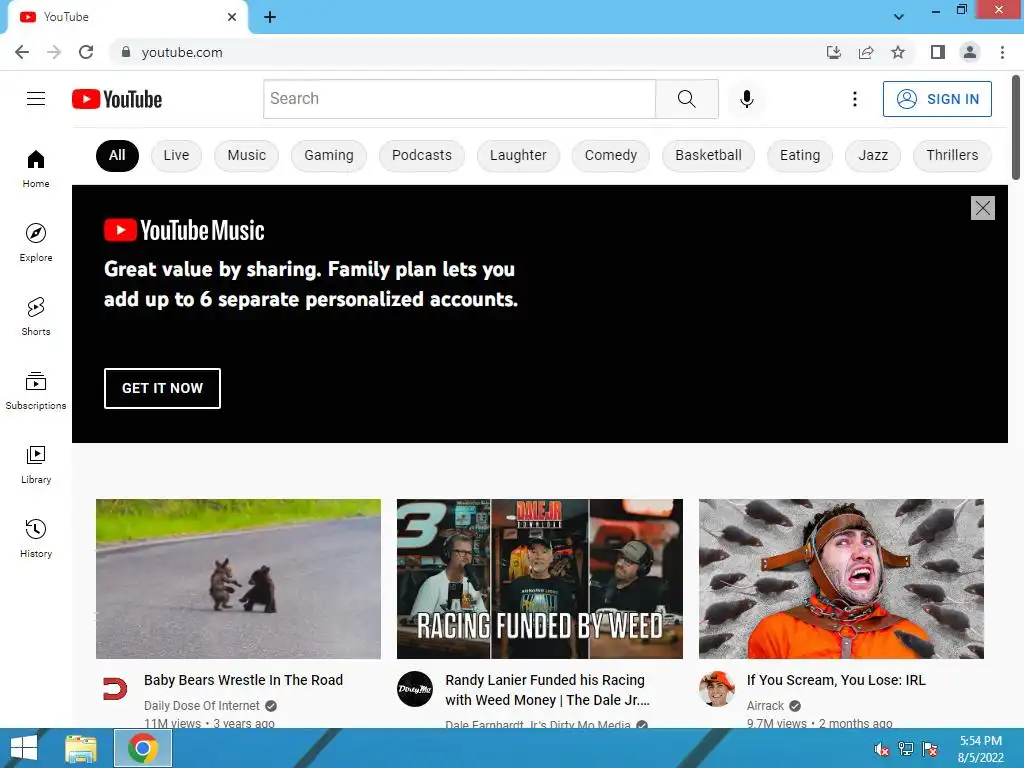Open Subscriptions in sidebar
This screenshot has height=768, width=1024.
tap(36, 390)
